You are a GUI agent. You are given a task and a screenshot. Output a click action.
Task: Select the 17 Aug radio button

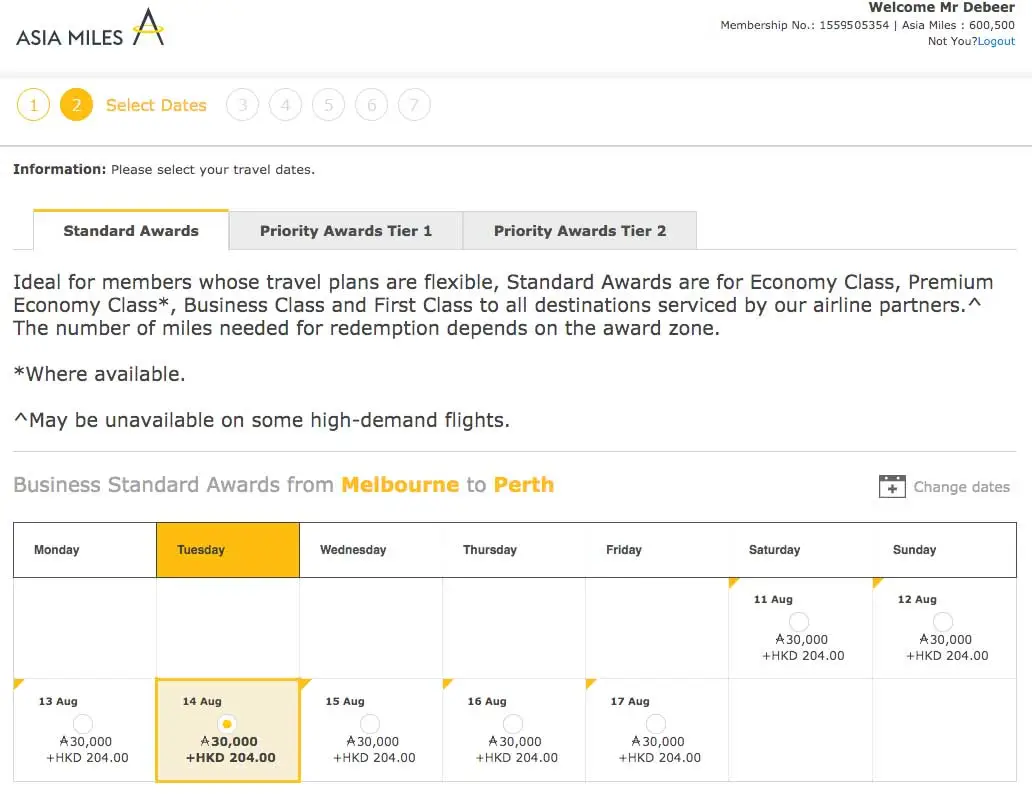[x=656, y=724]
